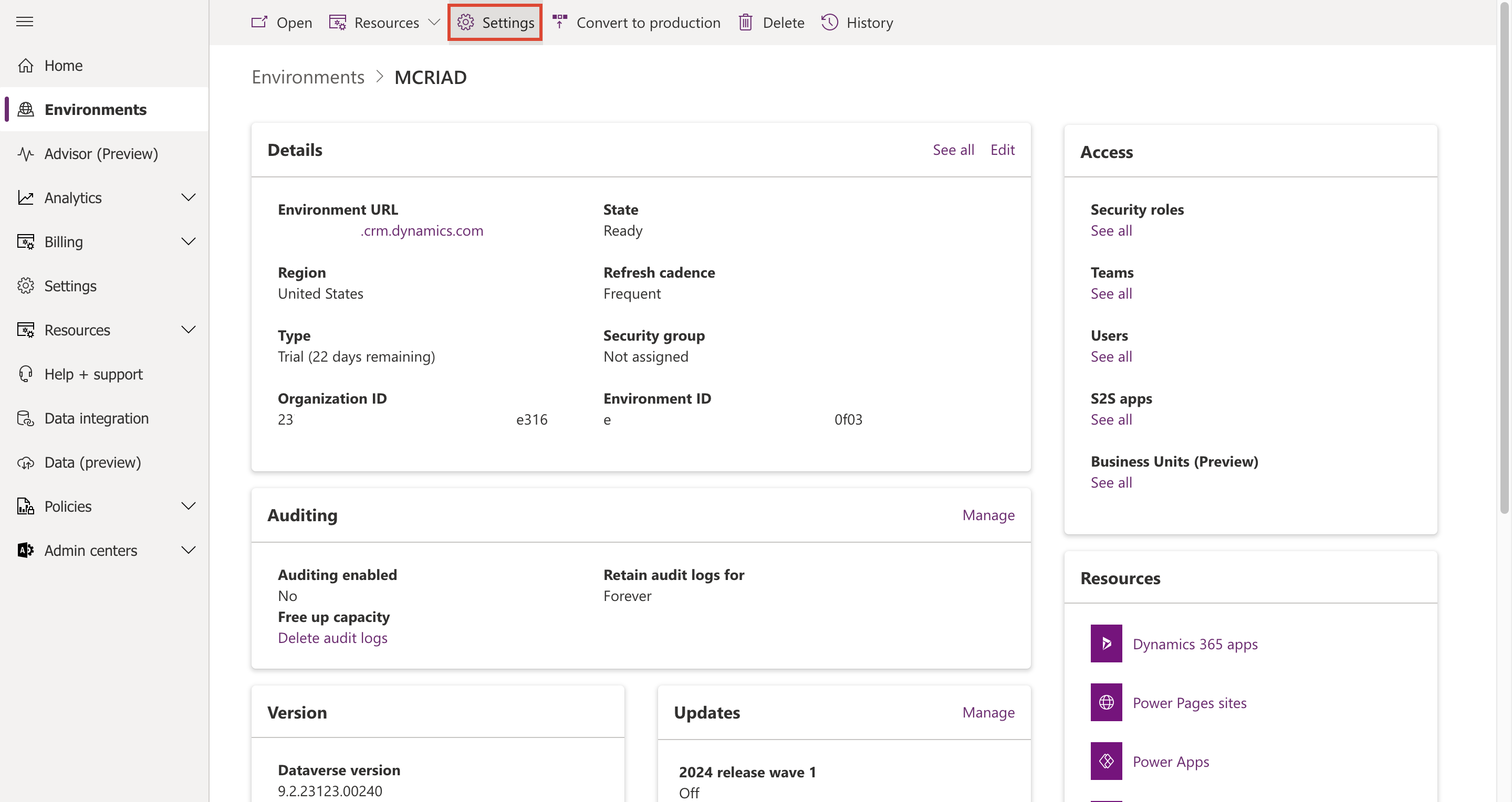
Task: Click the toolbar Resources icon
Action: (338, 22)
